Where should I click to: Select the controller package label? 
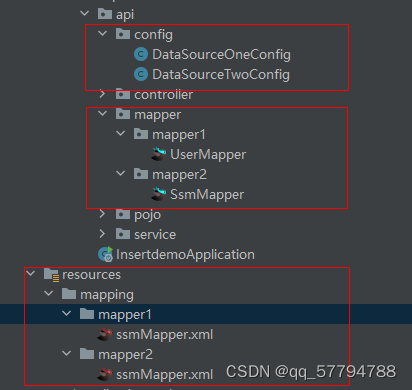(x=163, y=95)
